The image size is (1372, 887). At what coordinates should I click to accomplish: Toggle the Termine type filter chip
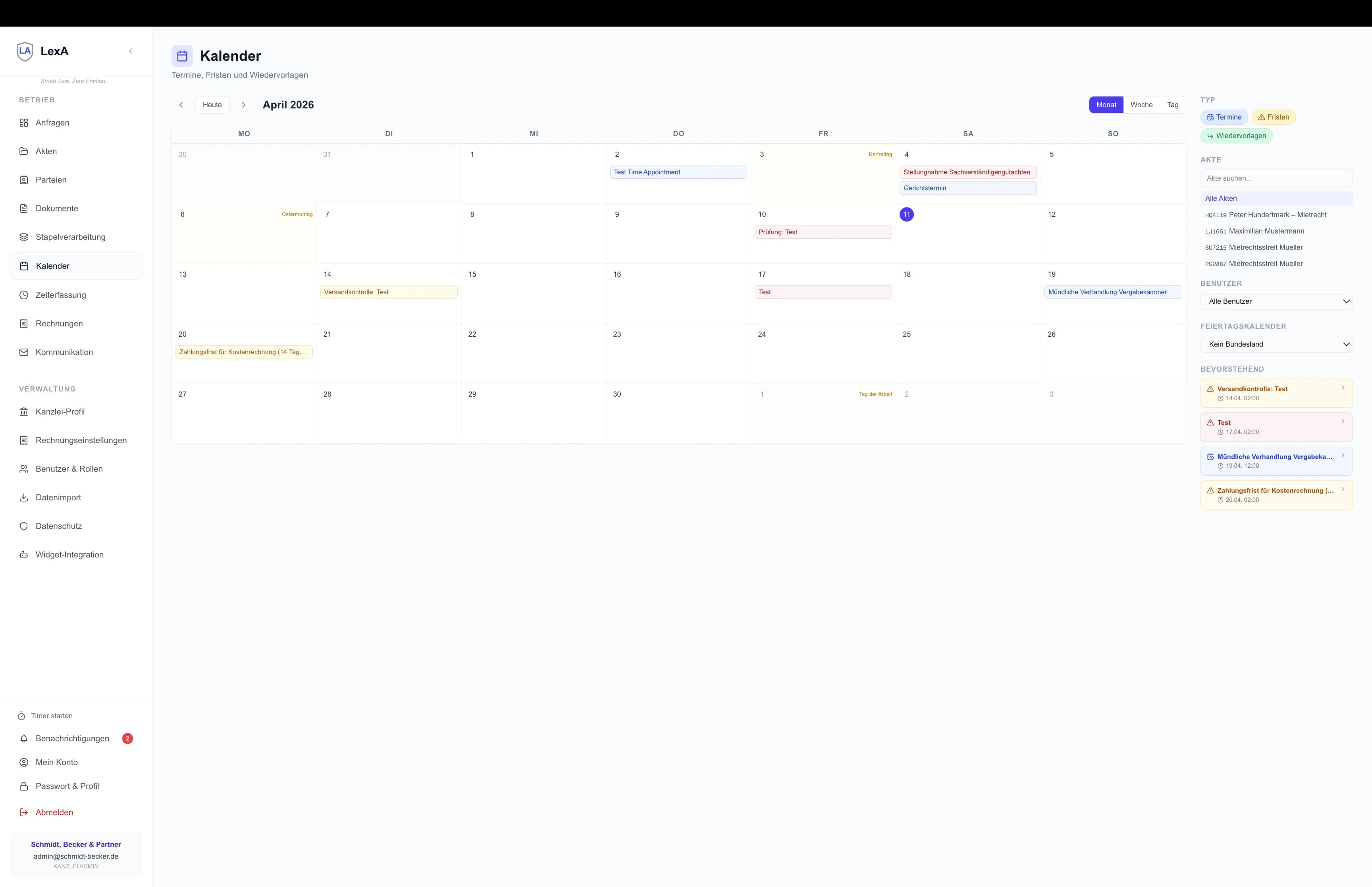[1224, 117]
